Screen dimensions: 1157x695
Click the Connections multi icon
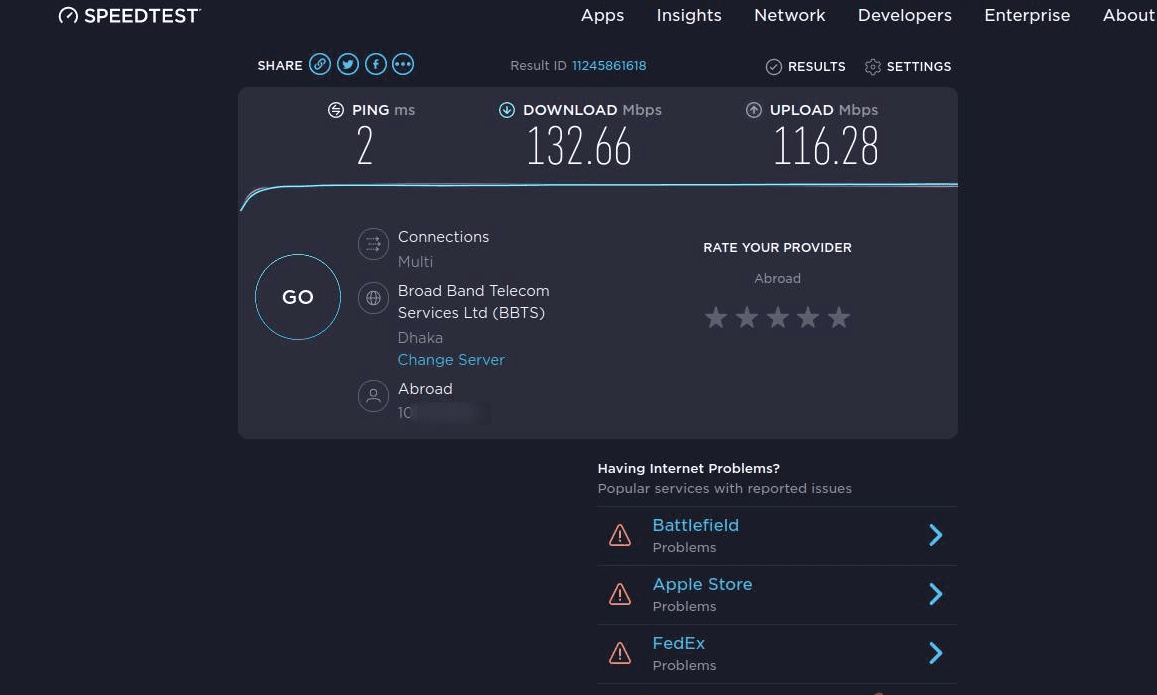coord(373,244)
